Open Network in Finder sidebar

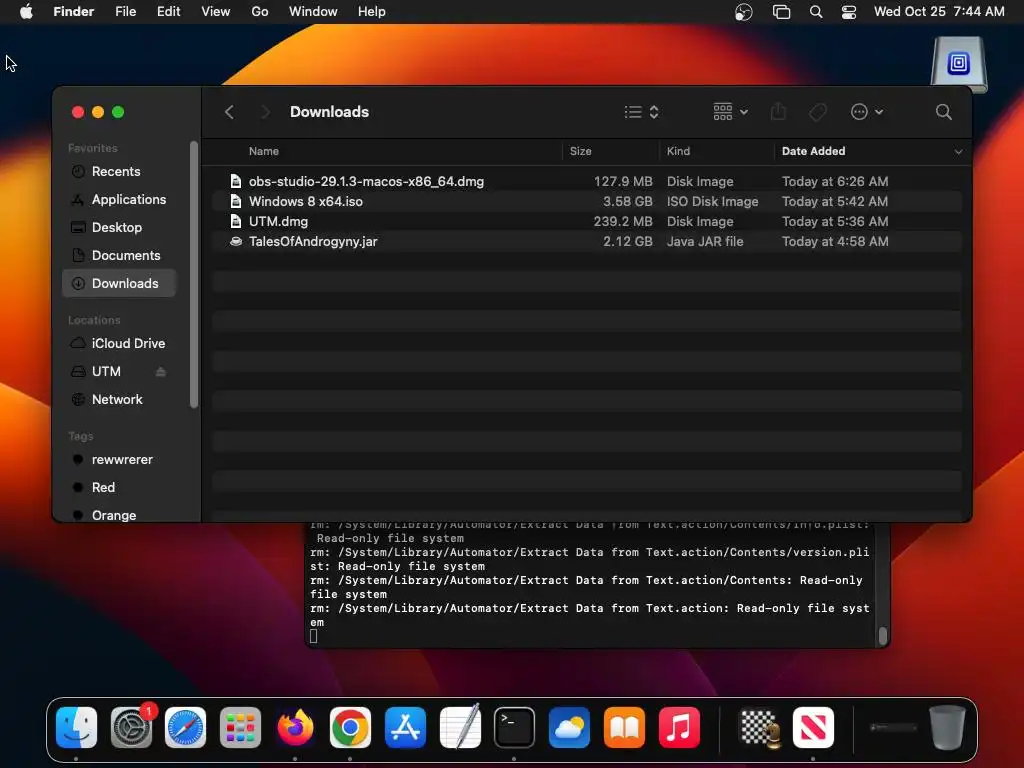(x=119, y=399)
